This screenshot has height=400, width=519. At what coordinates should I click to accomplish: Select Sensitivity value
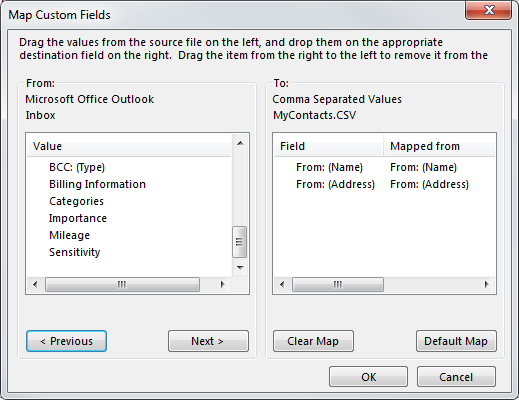(74, 252)
